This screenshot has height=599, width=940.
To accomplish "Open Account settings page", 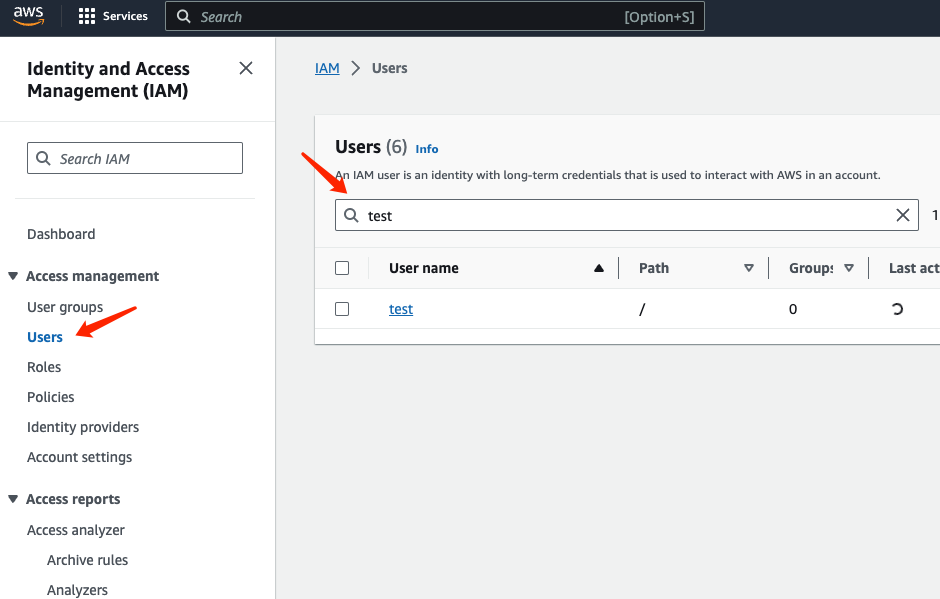I will tap(79, 457).
